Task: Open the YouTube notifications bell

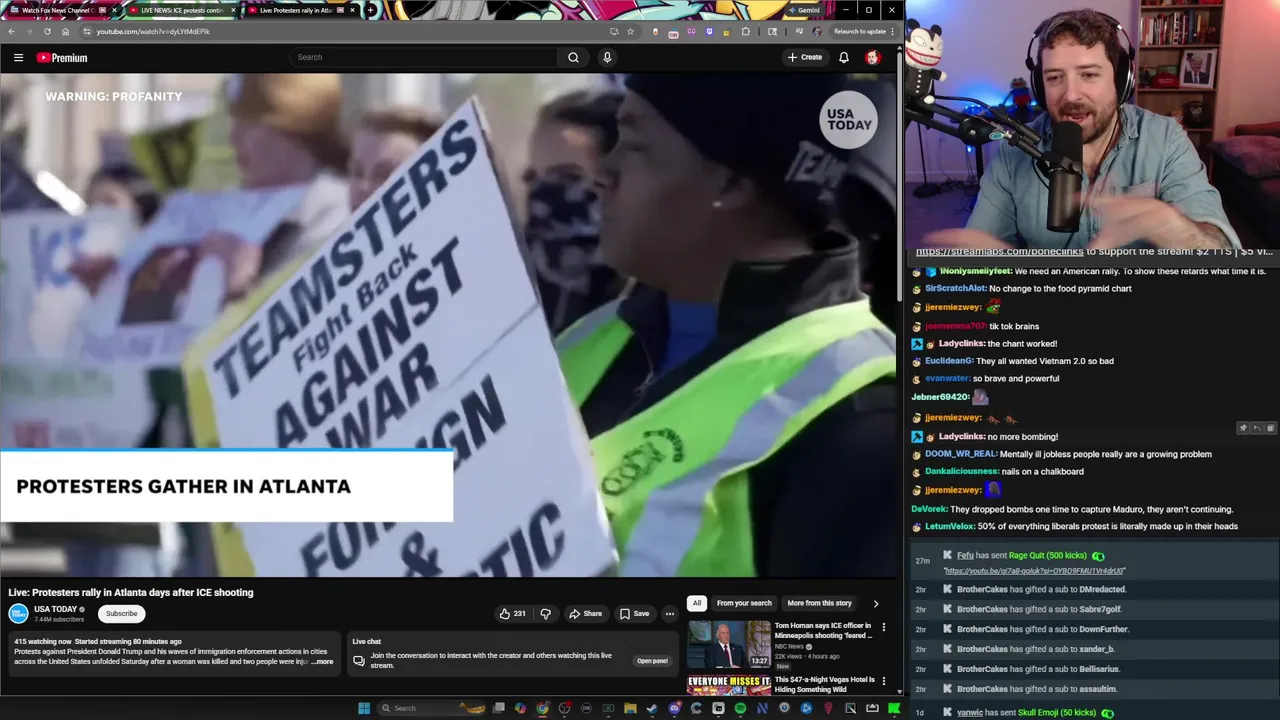Action: (844, 57)
